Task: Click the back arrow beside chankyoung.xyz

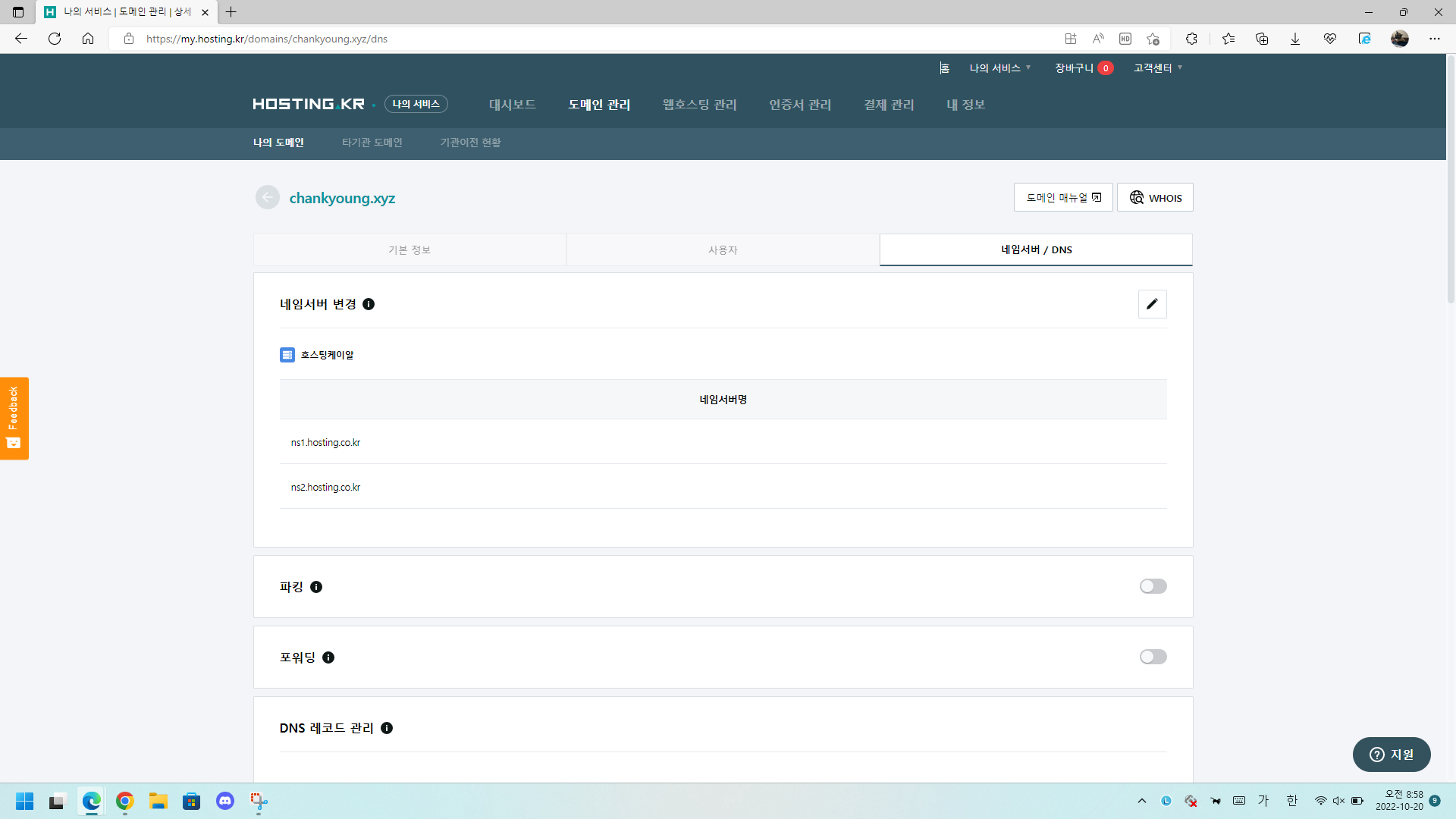Action: pyautogui.click(x=267, y=198)
